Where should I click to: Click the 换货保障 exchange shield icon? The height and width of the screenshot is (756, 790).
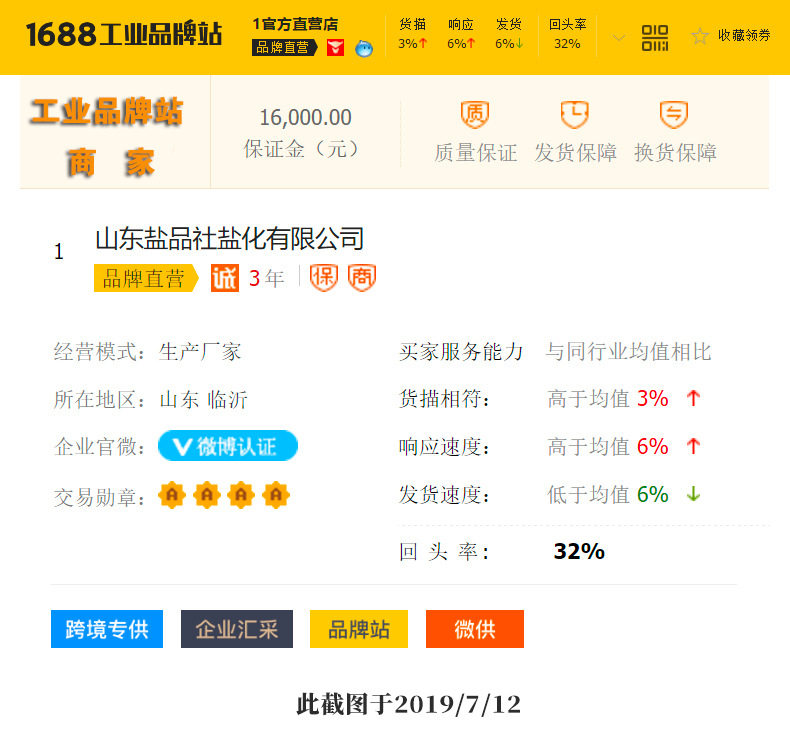click(x=674, y=114)
